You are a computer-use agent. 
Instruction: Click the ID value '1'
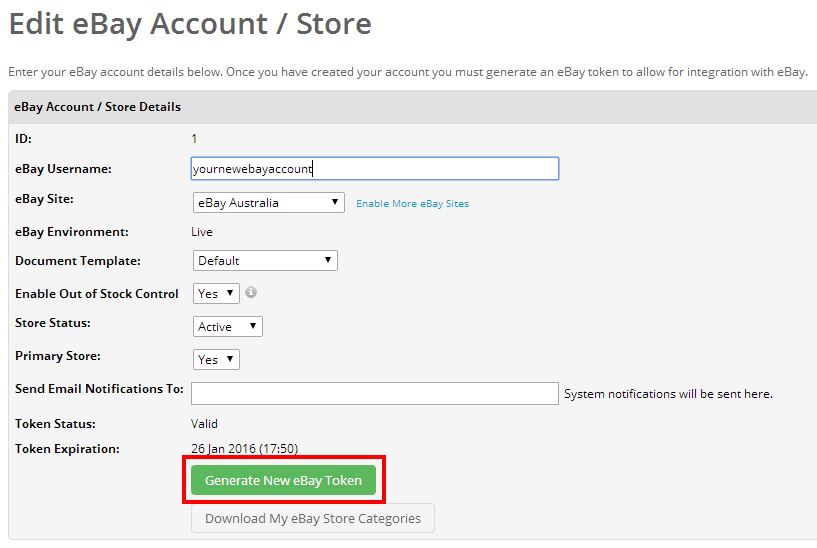coord(194,139)
